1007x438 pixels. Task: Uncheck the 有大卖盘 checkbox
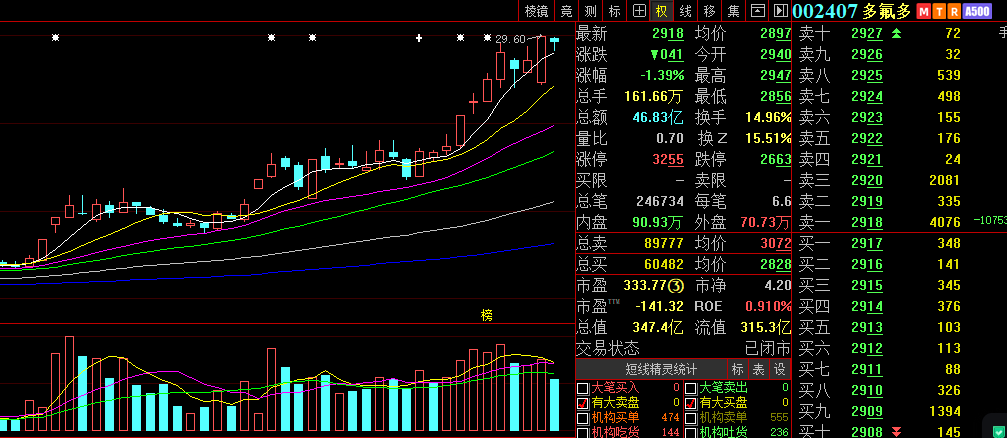pos(582,403)
